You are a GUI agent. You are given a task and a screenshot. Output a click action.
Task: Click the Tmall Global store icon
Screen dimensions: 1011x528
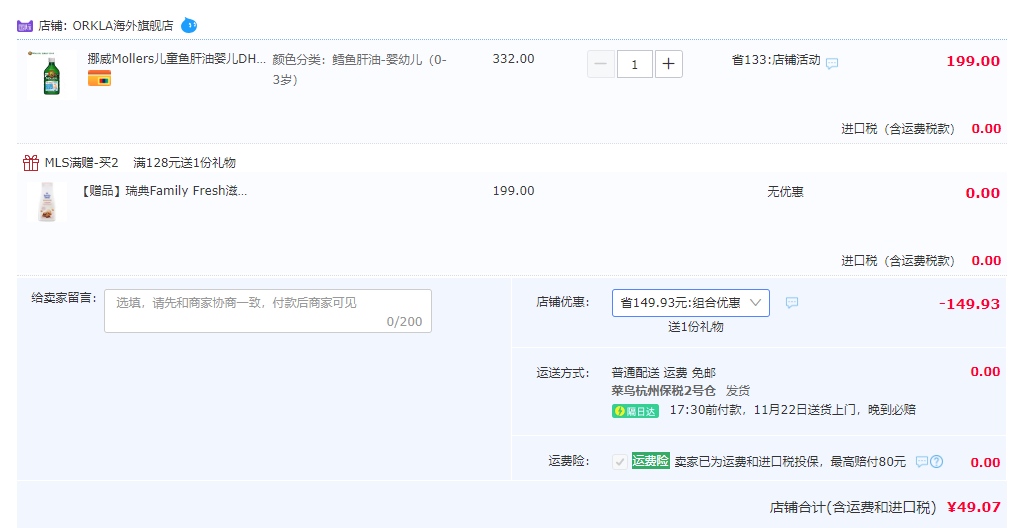click(x=25, y=26)
